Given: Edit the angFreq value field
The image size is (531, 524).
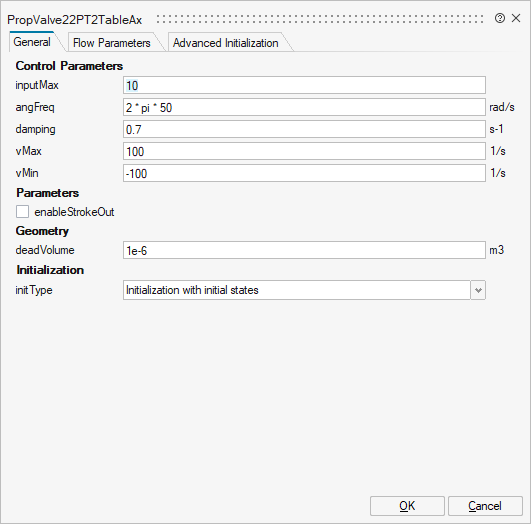Looking at the screenshot, I should pyautogui.click(x=304, y=107).
